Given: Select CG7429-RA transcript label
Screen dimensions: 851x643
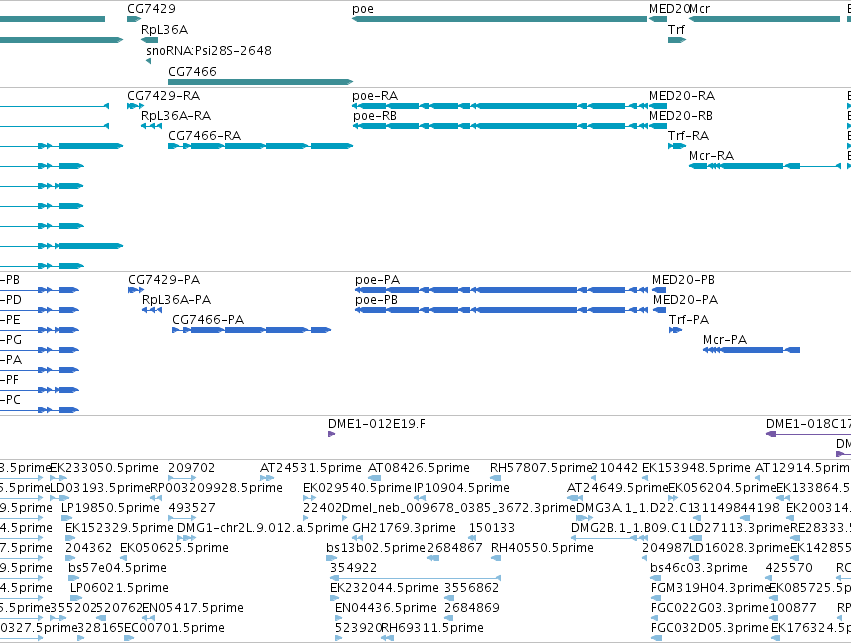Looking at the screenshot, I should (x=163, y=96).
